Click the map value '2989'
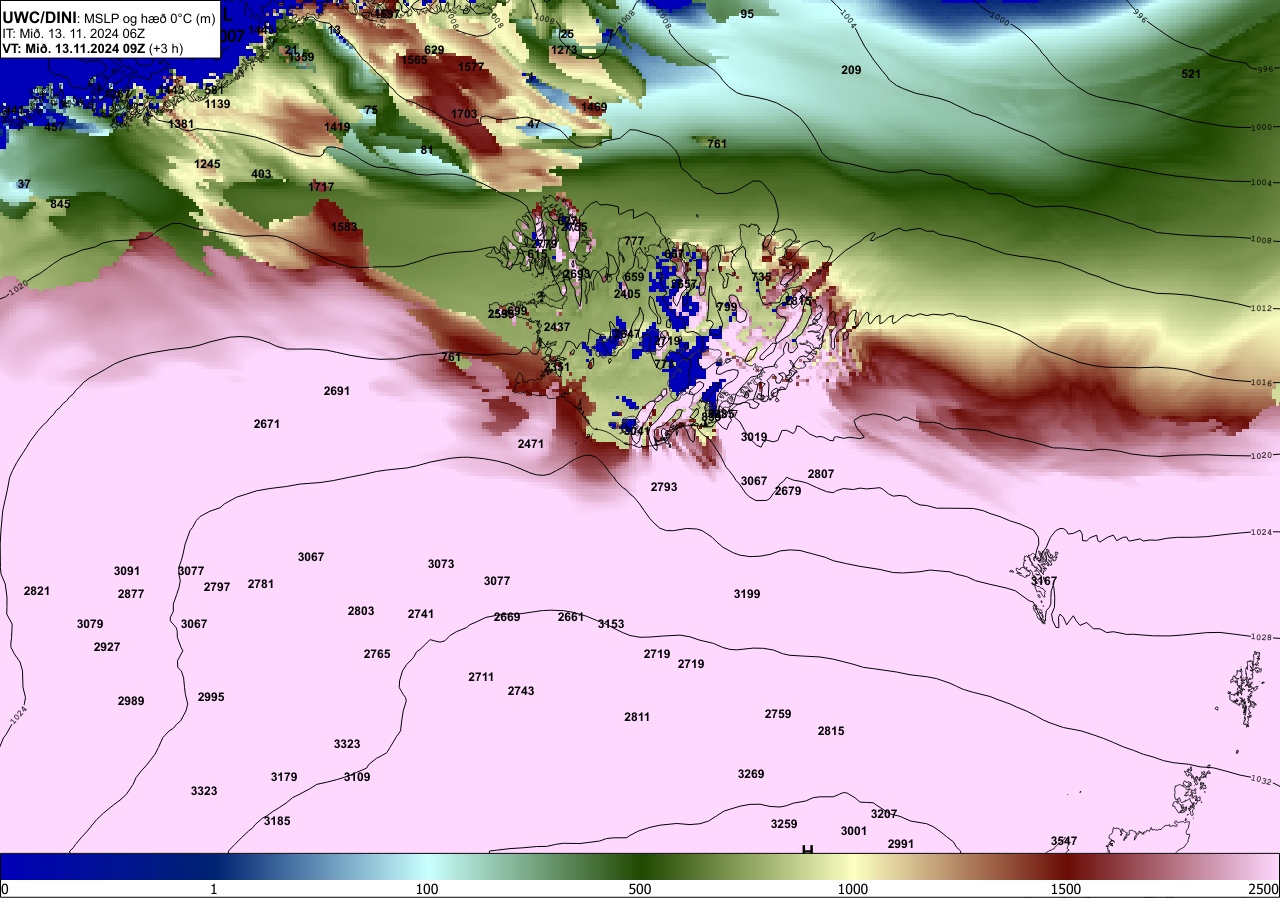Image resolution: width=1280 pixels, height=898 pixels. click(131, 701)
